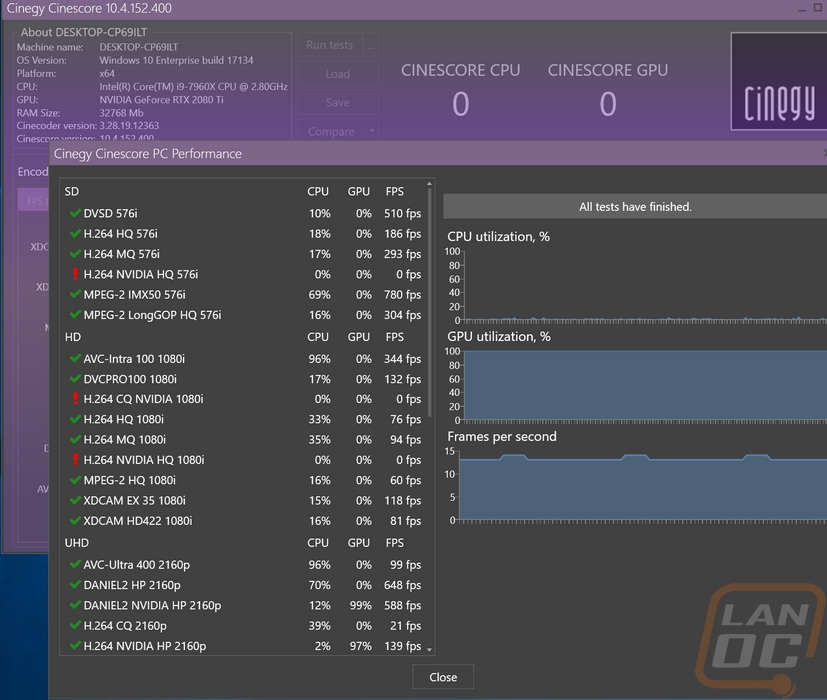Click the scroll down arrow of the results list

[x=429, y=650]
